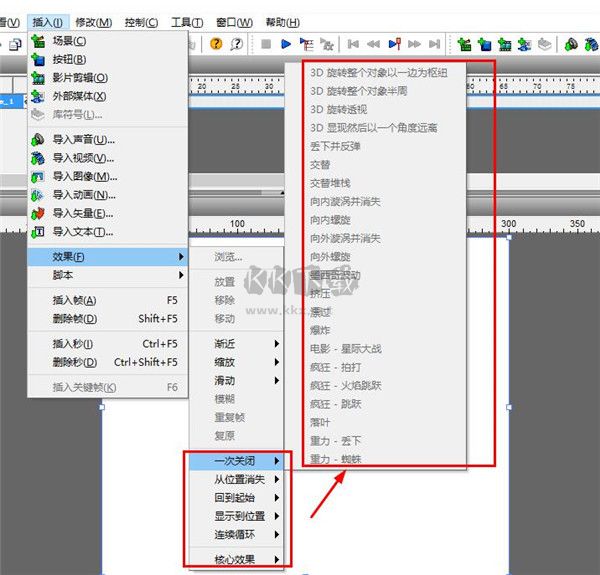Click the copy icon at toolbar's left
Screen dimensions: 600x575
click(16, 44)
